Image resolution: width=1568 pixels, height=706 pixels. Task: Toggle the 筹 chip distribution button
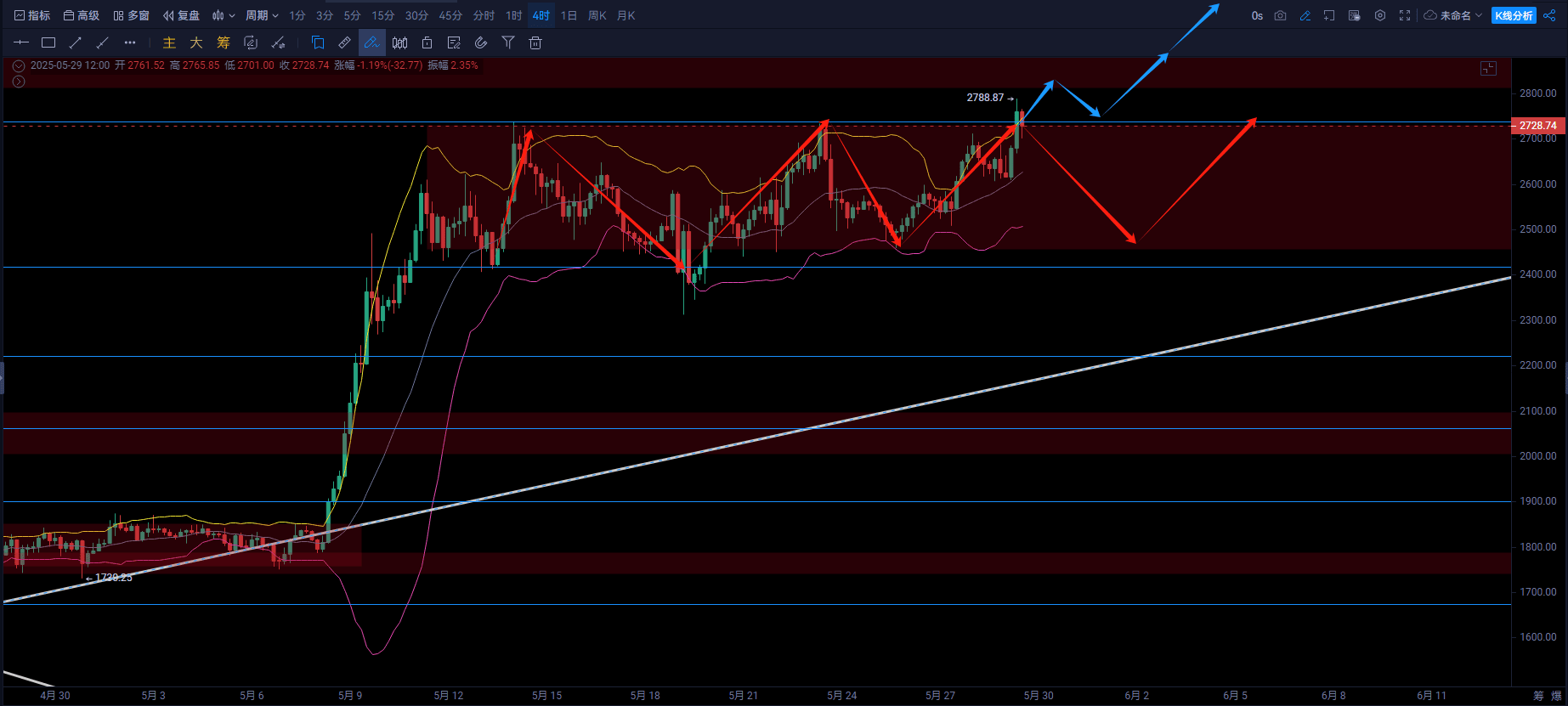point(224,42)
